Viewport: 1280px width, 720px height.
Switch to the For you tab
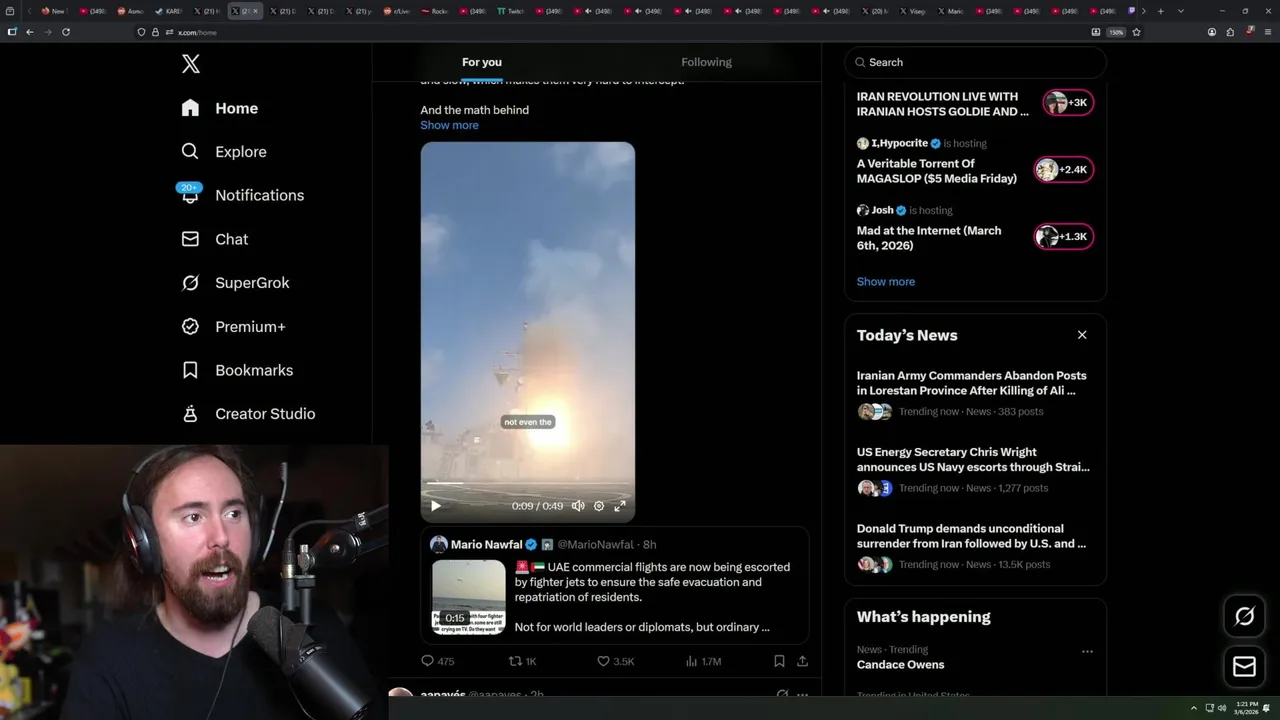click(482, 62)
